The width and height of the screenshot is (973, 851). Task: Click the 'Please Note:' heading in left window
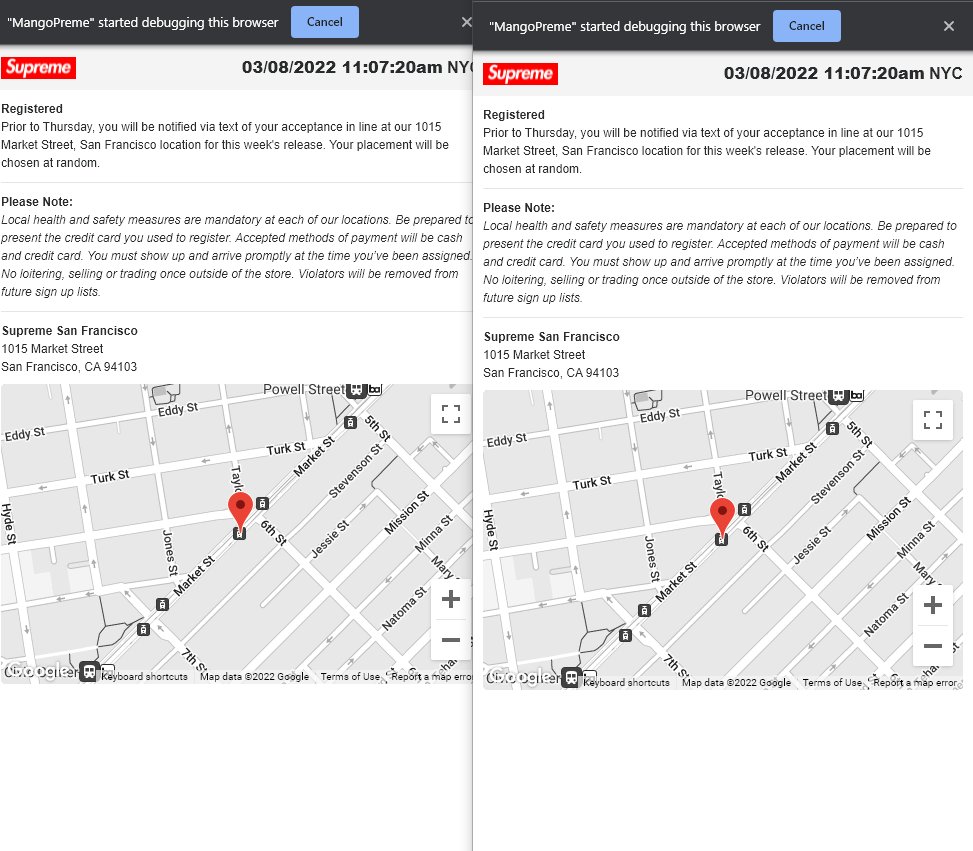tap(37, 202)
